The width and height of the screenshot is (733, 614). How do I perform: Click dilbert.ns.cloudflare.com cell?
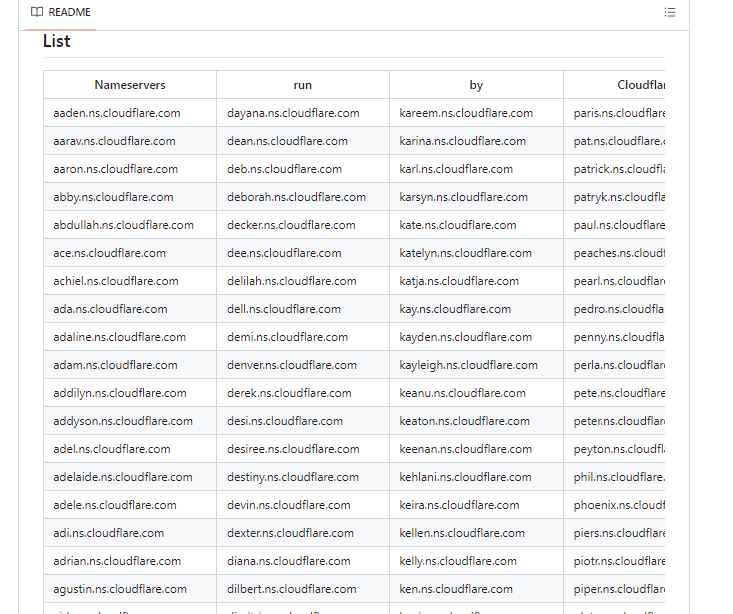(x=287, y=589)
